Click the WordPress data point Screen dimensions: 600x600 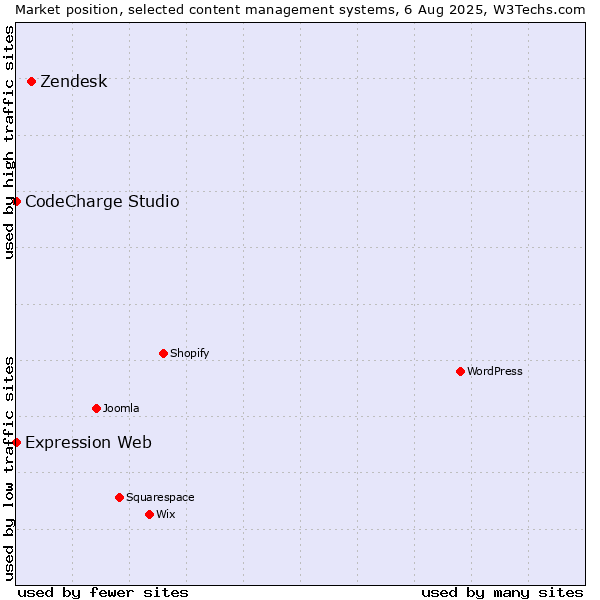coord(460,371)
